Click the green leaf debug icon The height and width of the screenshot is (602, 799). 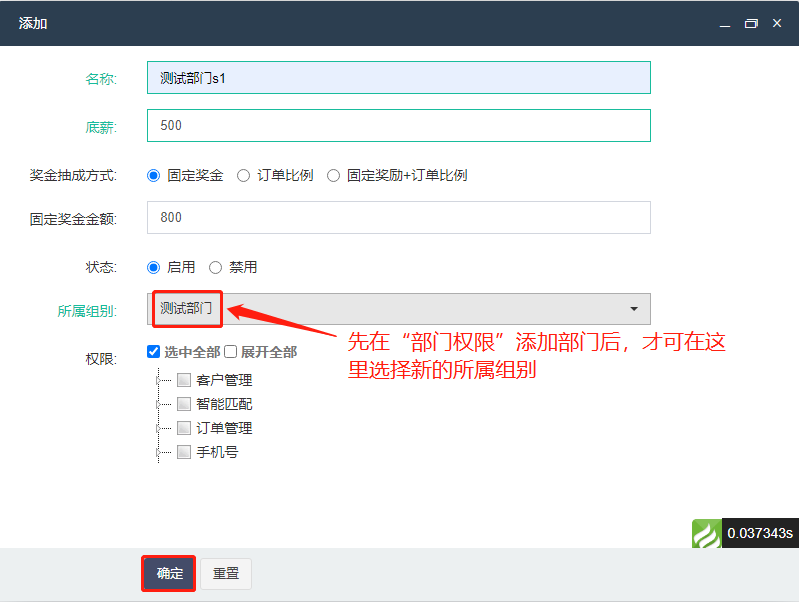coord(706,533)
